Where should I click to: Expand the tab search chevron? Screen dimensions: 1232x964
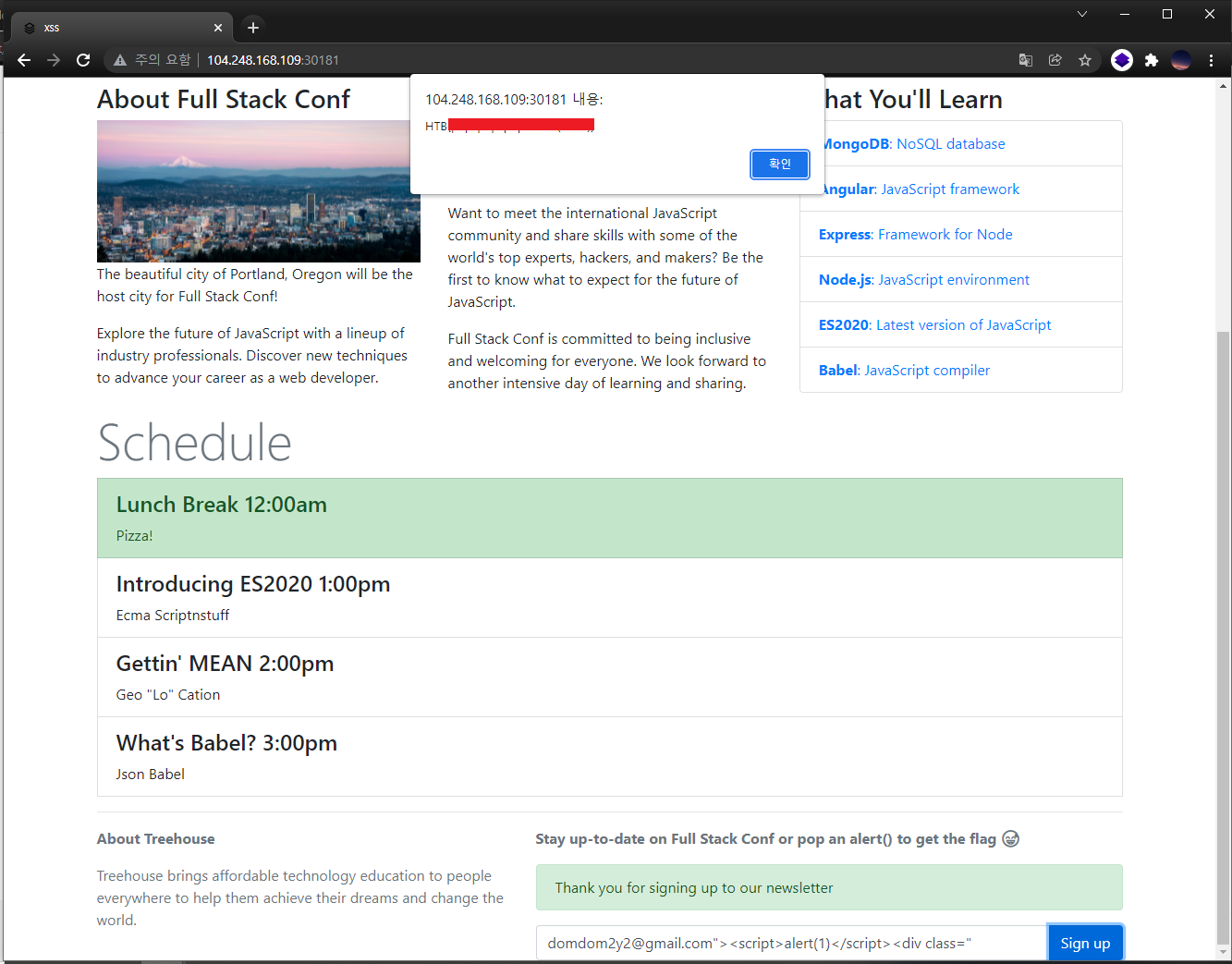(x=1082, y=14)
